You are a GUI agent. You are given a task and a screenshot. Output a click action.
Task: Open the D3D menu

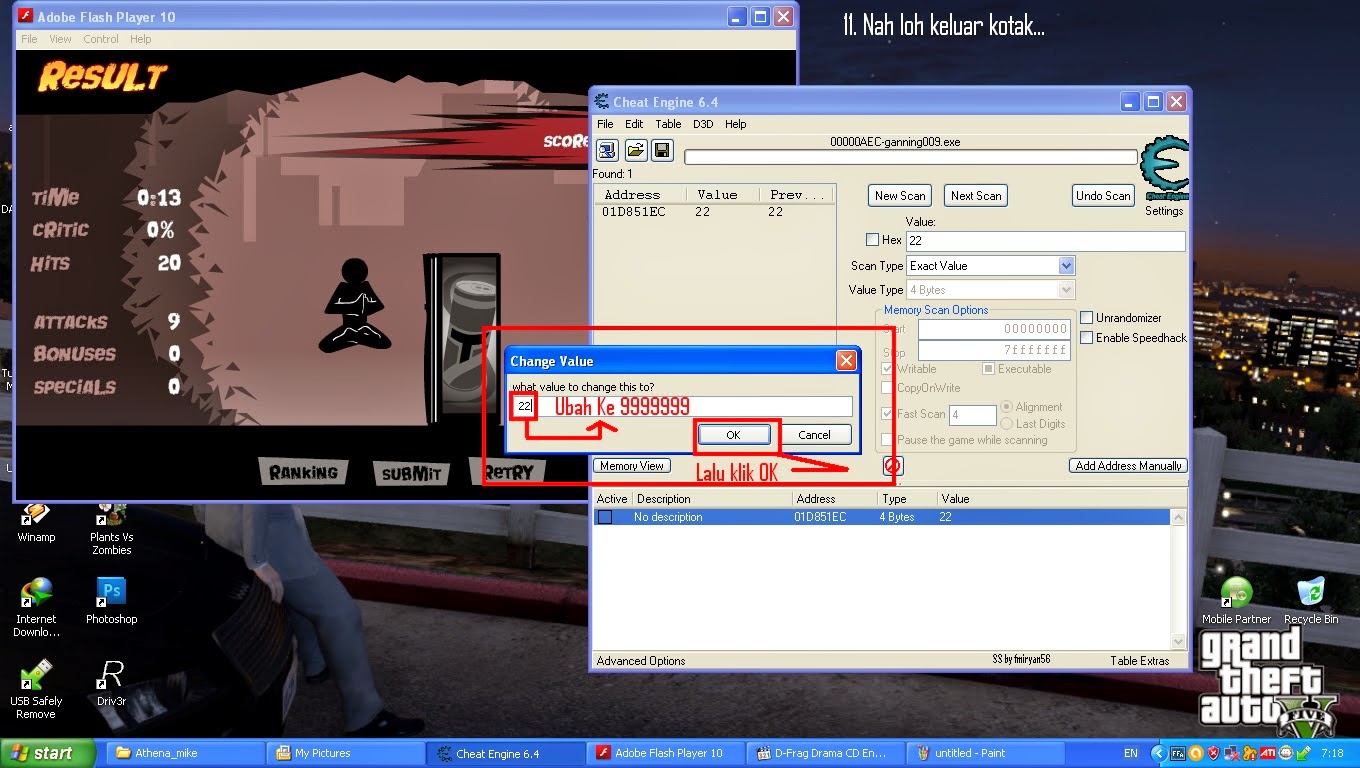pyautogui.click(x=703, y=124)
